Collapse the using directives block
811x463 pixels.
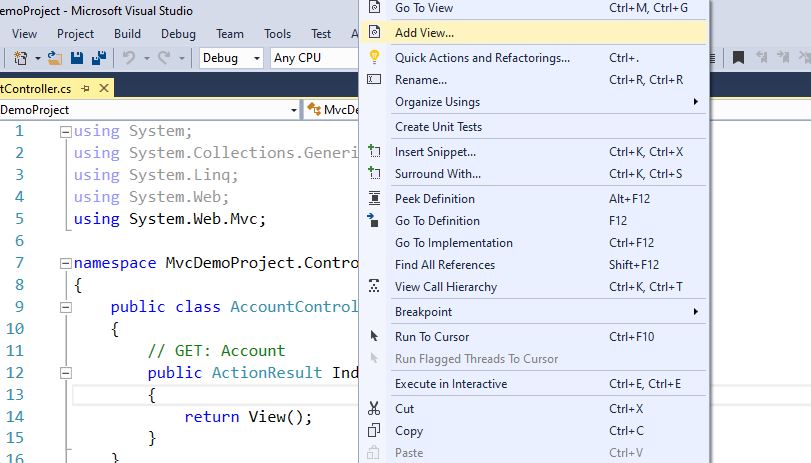[x=65, y=131]
